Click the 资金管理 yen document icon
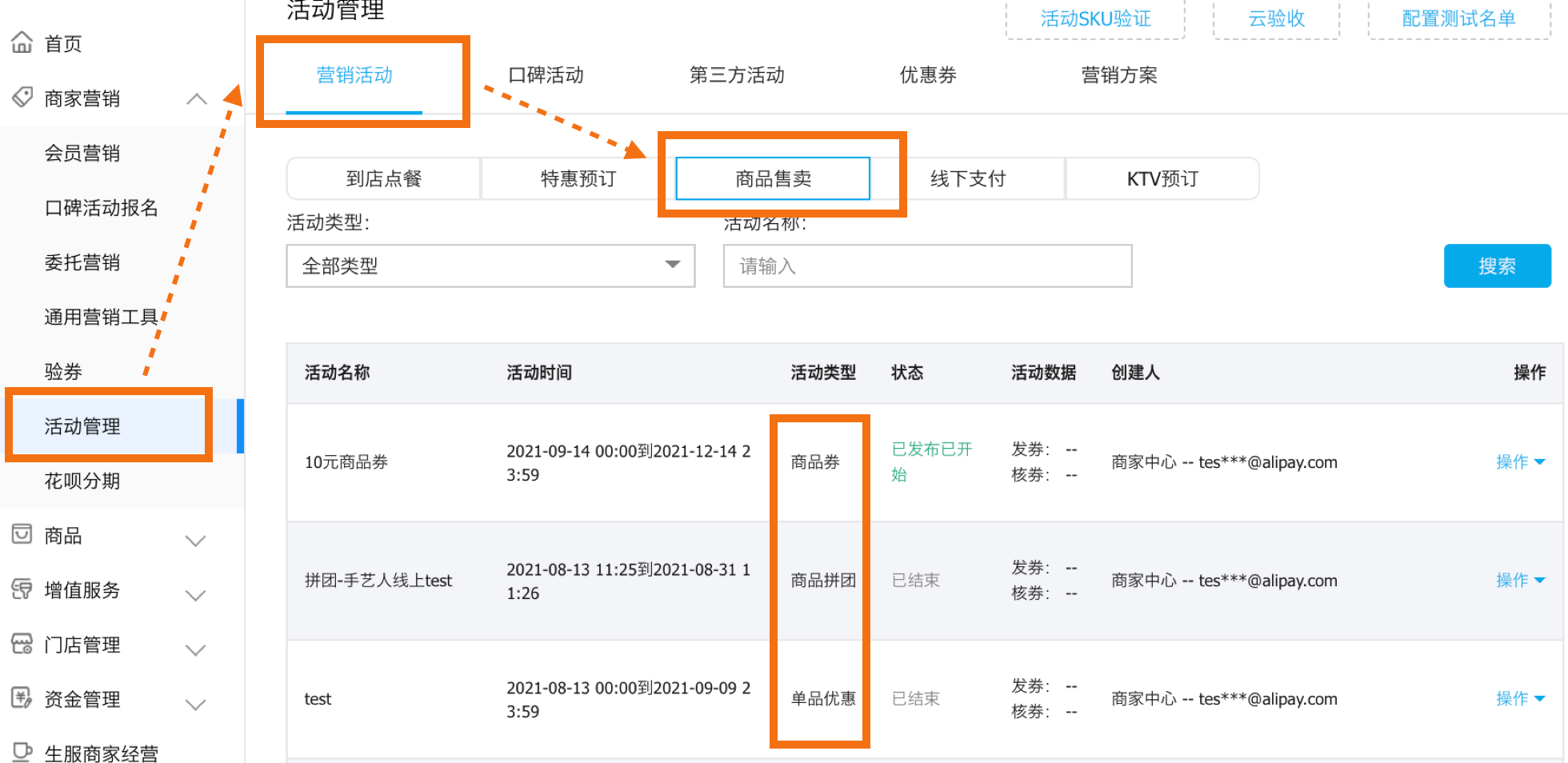The width and height of the screenshot is (1568, 763). point(22,698)
